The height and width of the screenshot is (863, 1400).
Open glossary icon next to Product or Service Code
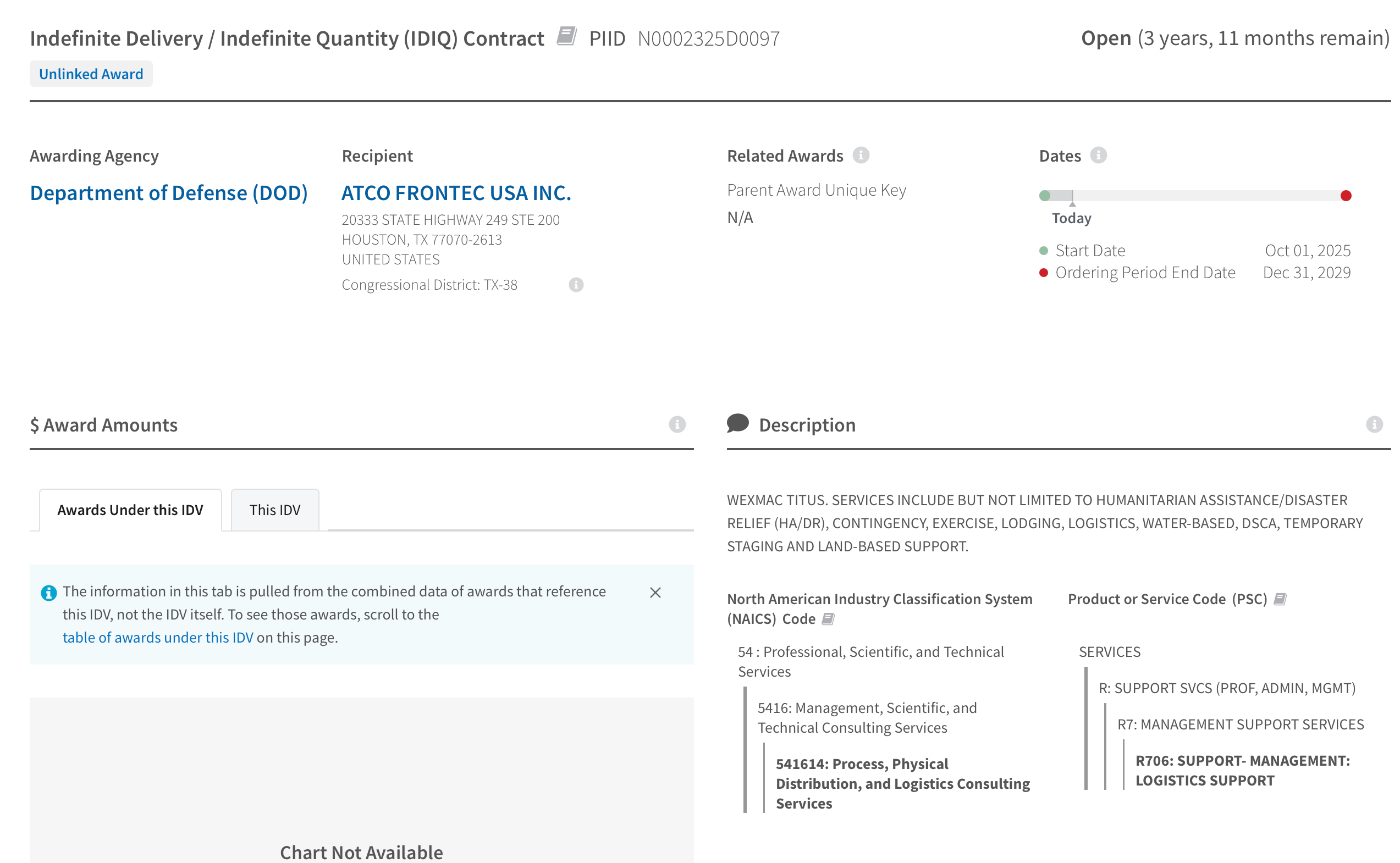pos(1280,599)
